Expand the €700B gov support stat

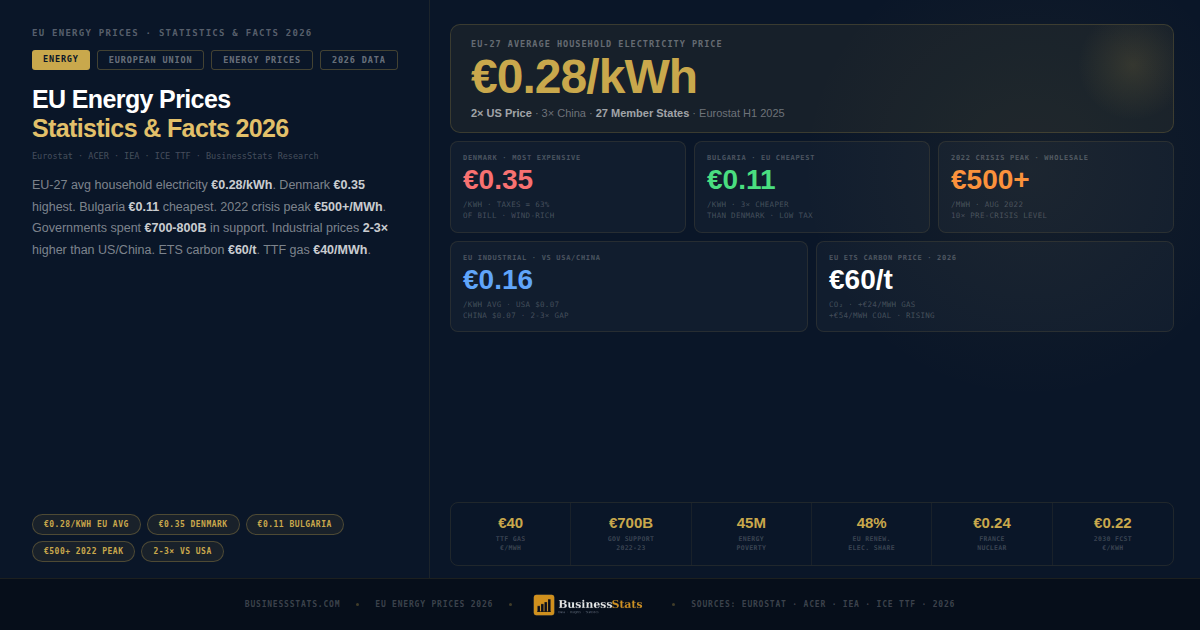[631, 533]
